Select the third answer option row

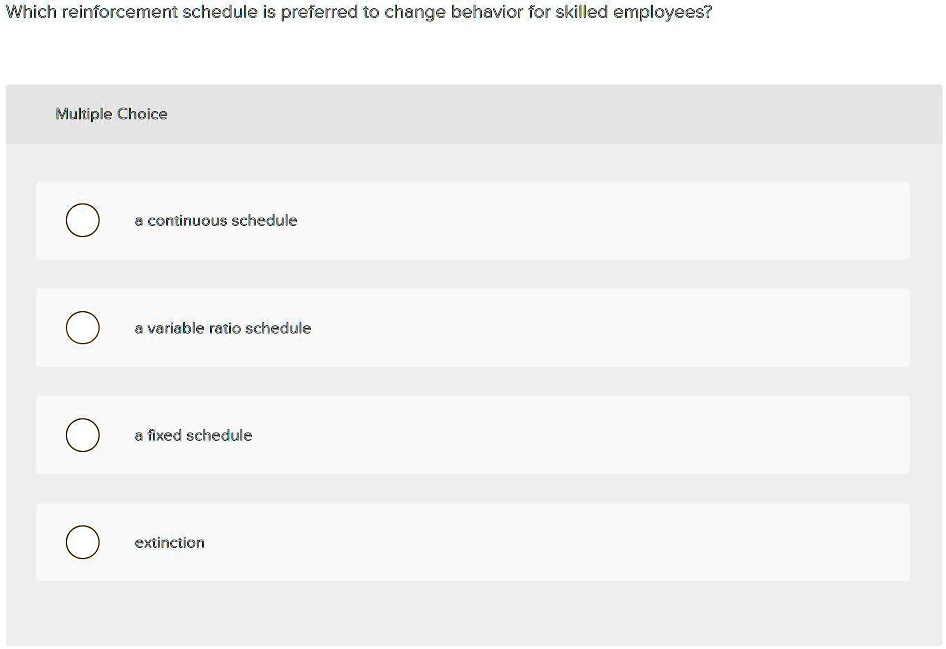click(x=473, y=435)
